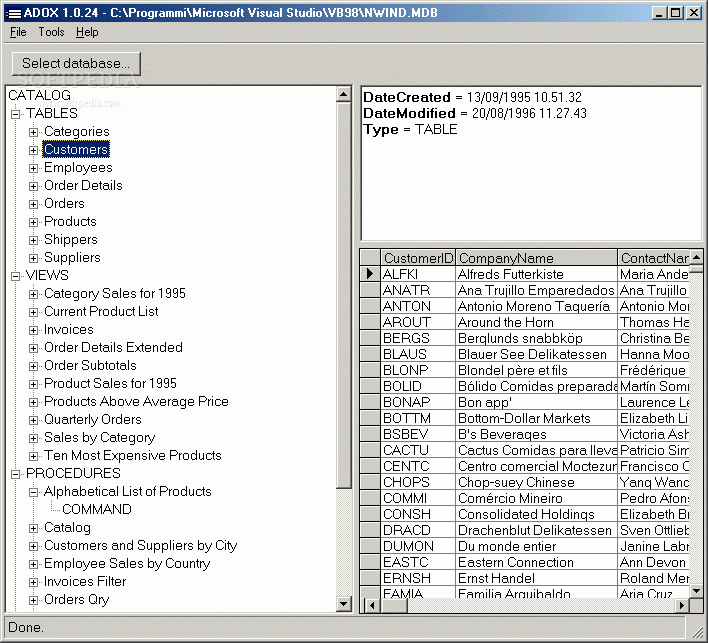This screenshot has height=643, width=708.
Task: Click the grid horizontal scrollbar thumb
Action: point(393,606)
